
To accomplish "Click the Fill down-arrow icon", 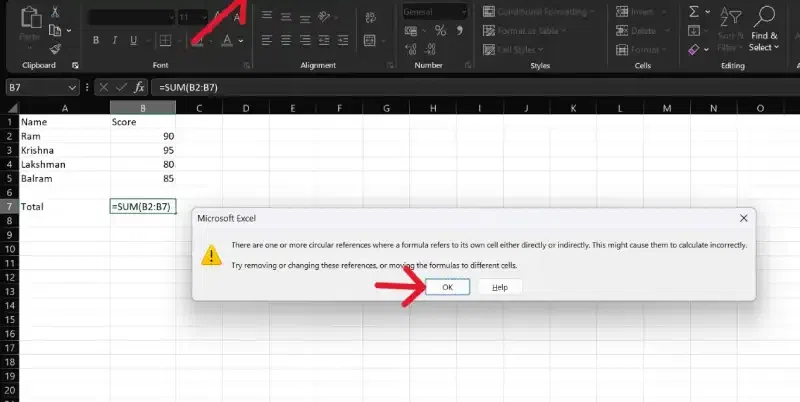I will [x=694, y=31].
